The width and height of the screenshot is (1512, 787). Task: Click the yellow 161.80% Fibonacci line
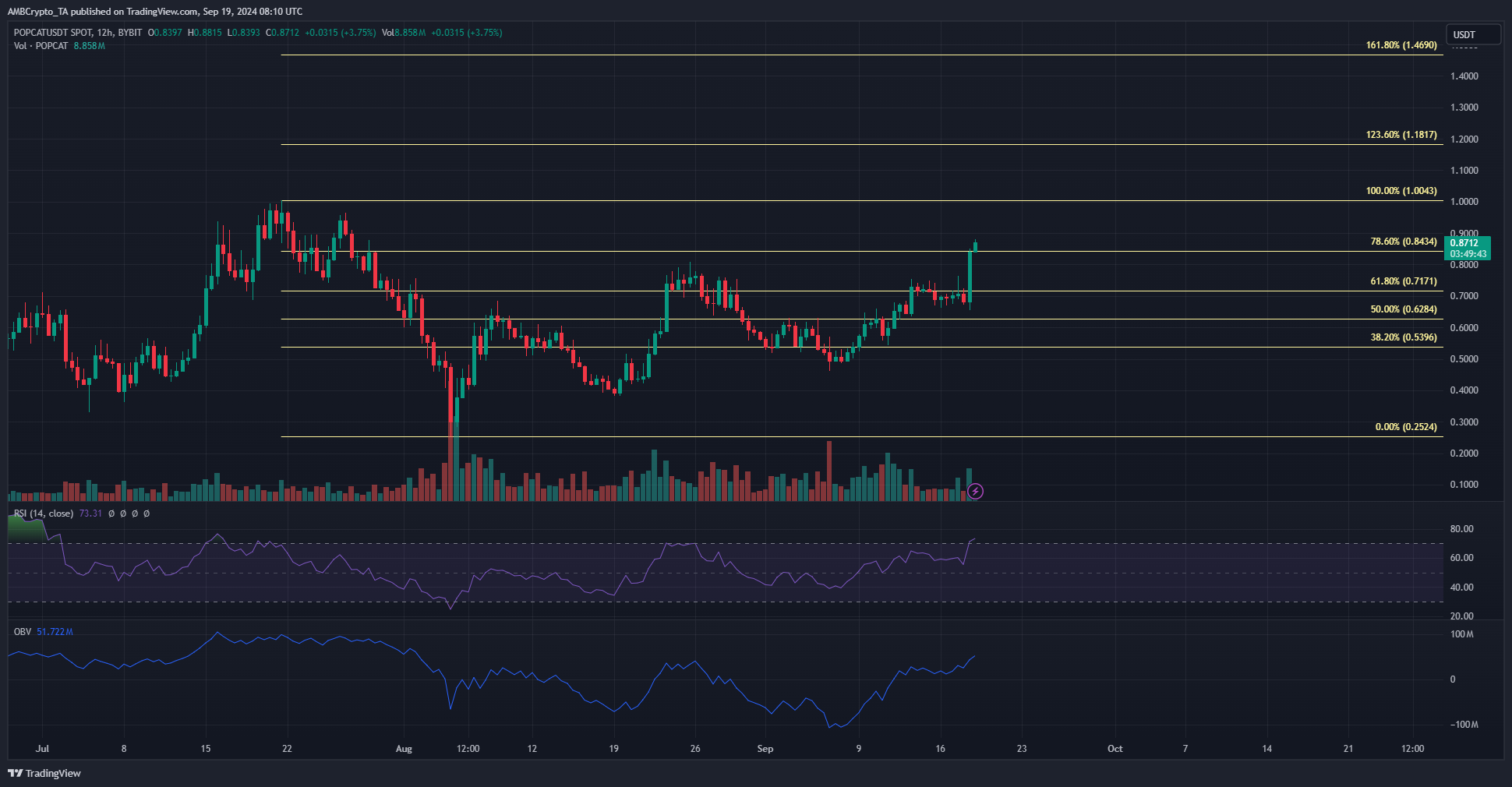pos(861,55)
